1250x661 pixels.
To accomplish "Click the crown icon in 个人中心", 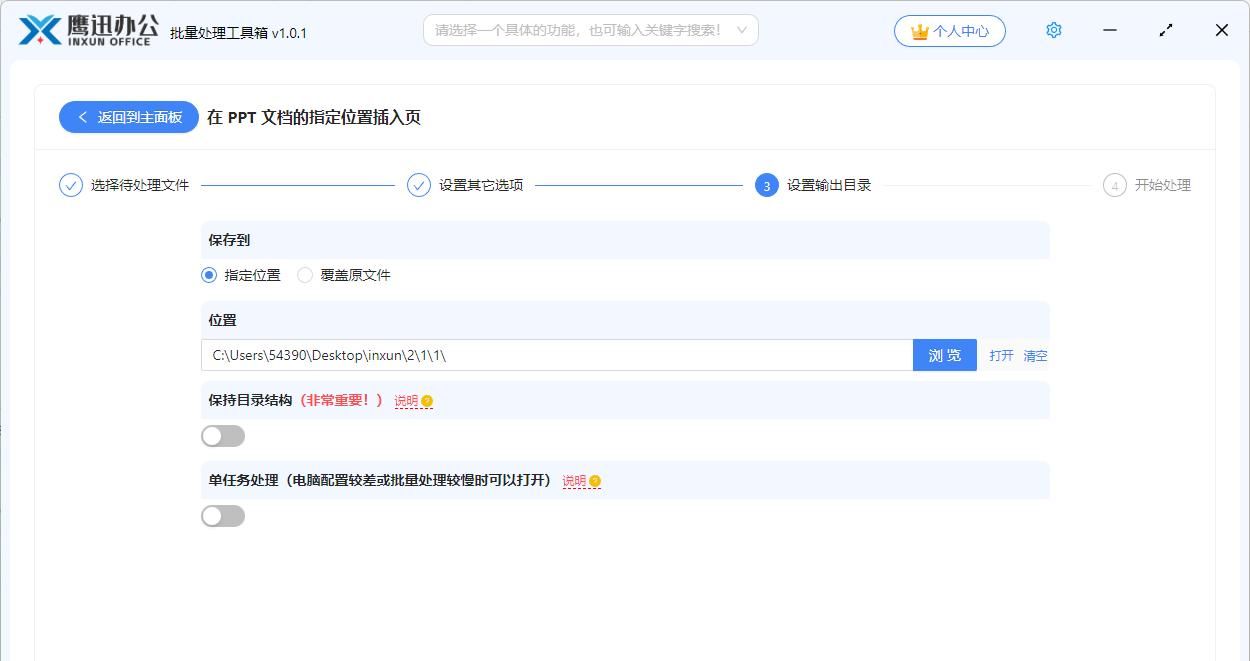I will (x=916, y=31).
